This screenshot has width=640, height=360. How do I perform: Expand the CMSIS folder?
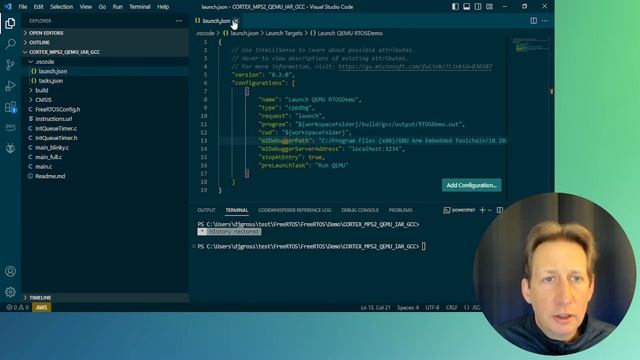click(x=105, y=100)
